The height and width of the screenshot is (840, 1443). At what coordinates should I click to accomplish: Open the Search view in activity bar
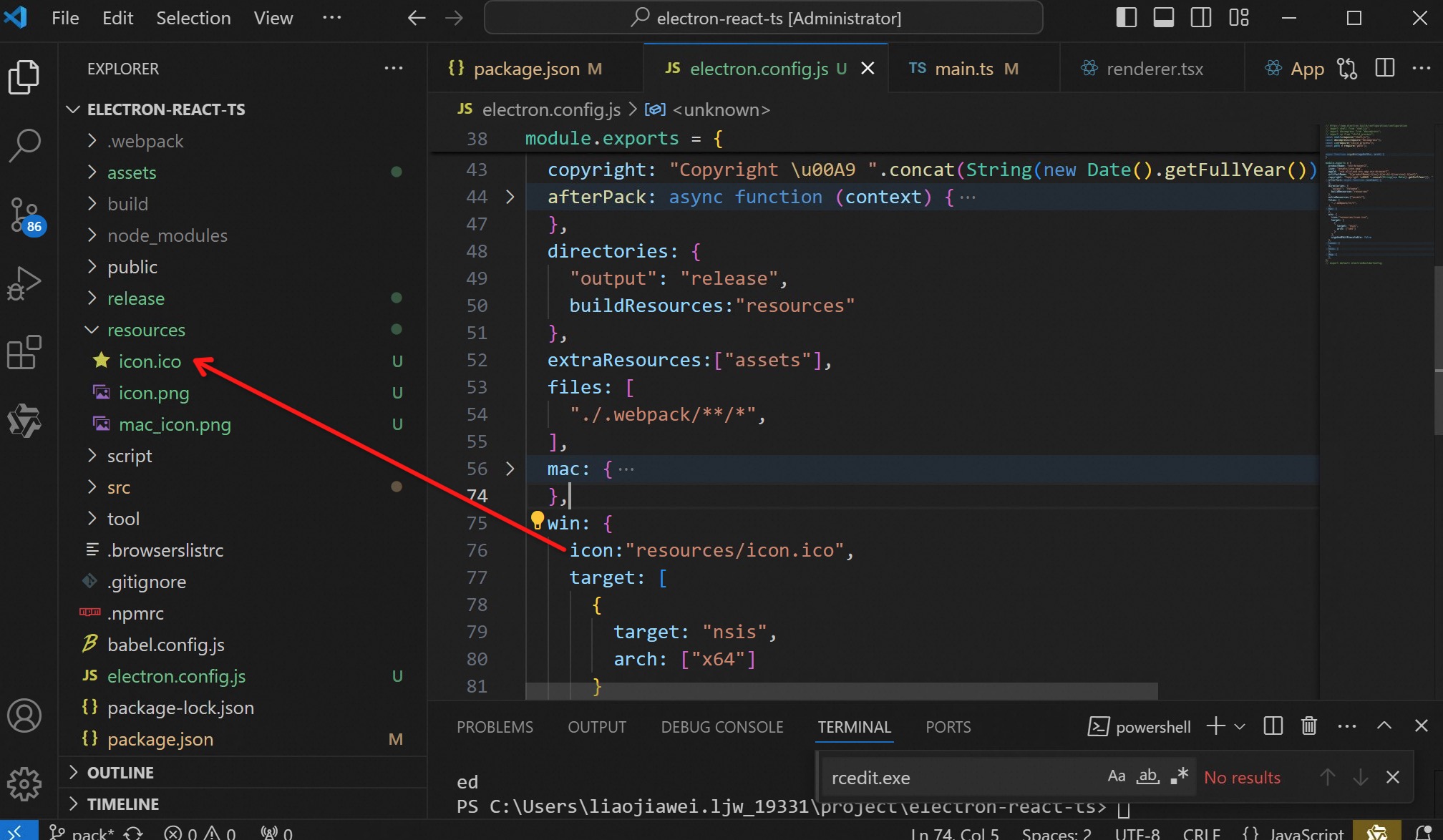[24, 145]
